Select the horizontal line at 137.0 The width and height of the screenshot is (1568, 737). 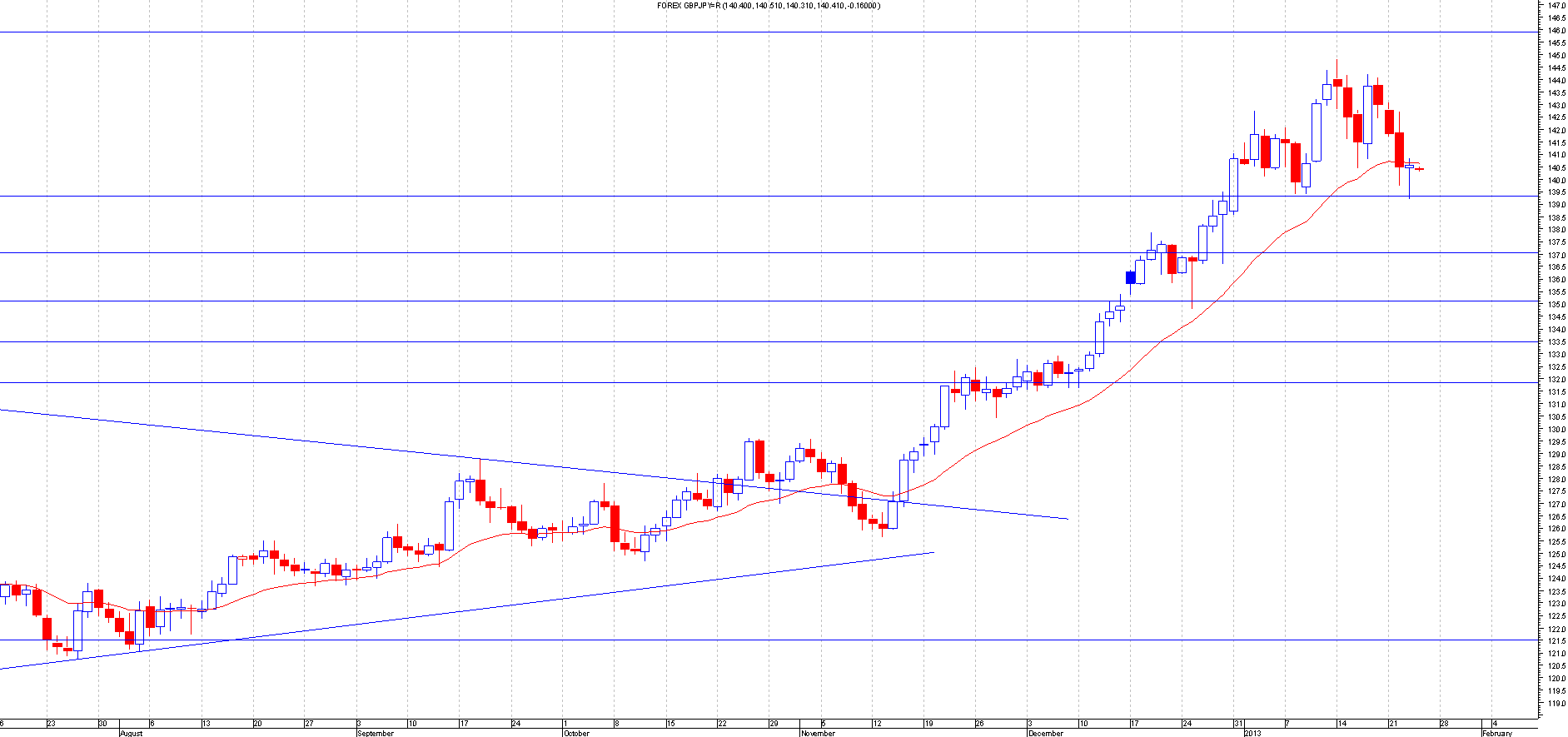click(749, 252)
